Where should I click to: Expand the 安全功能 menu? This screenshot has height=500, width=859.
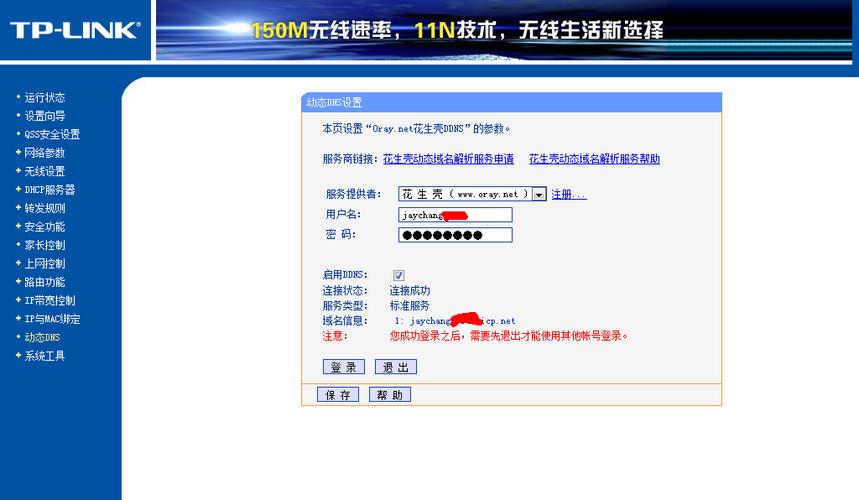pyautogui.click(x=44, y=227)
